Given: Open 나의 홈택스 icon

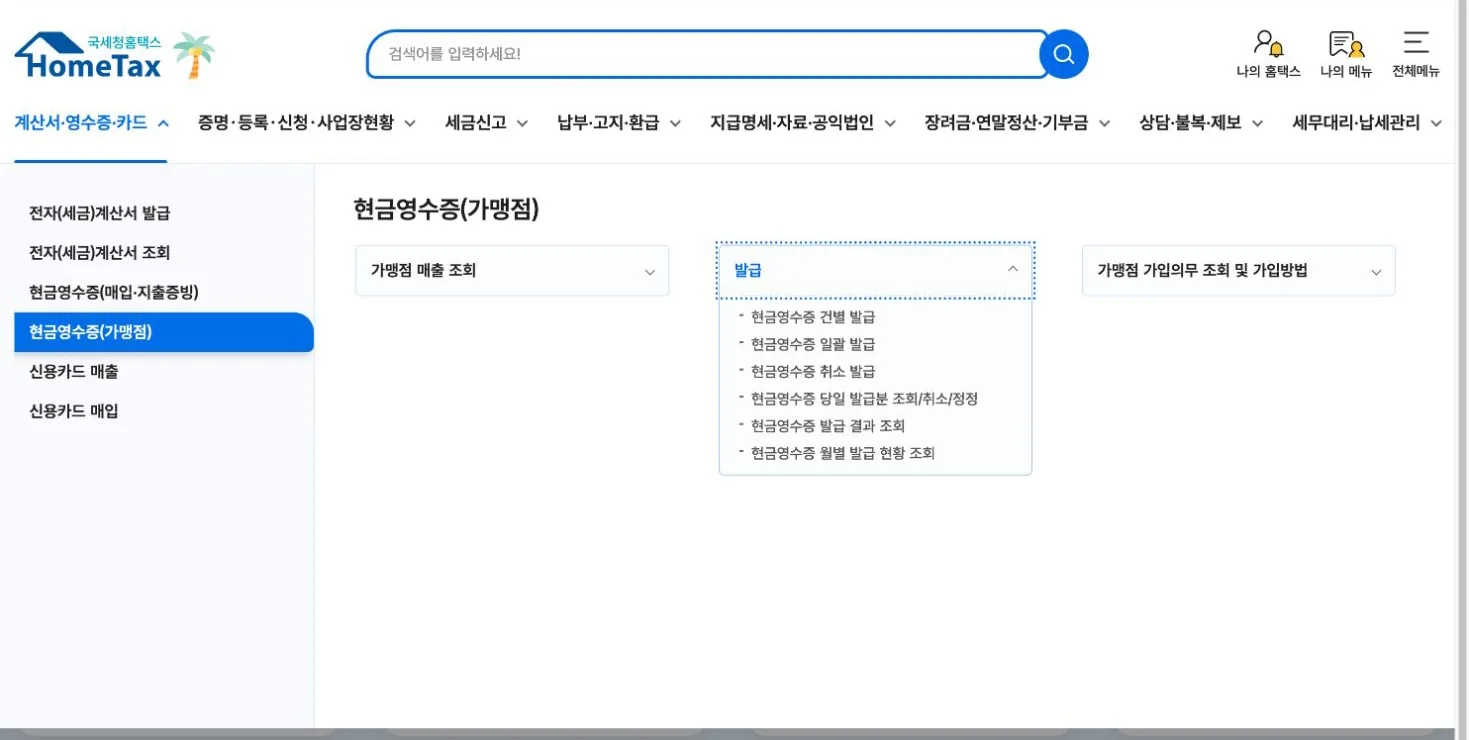Looking at the screenshot, I should [1268, 55].
